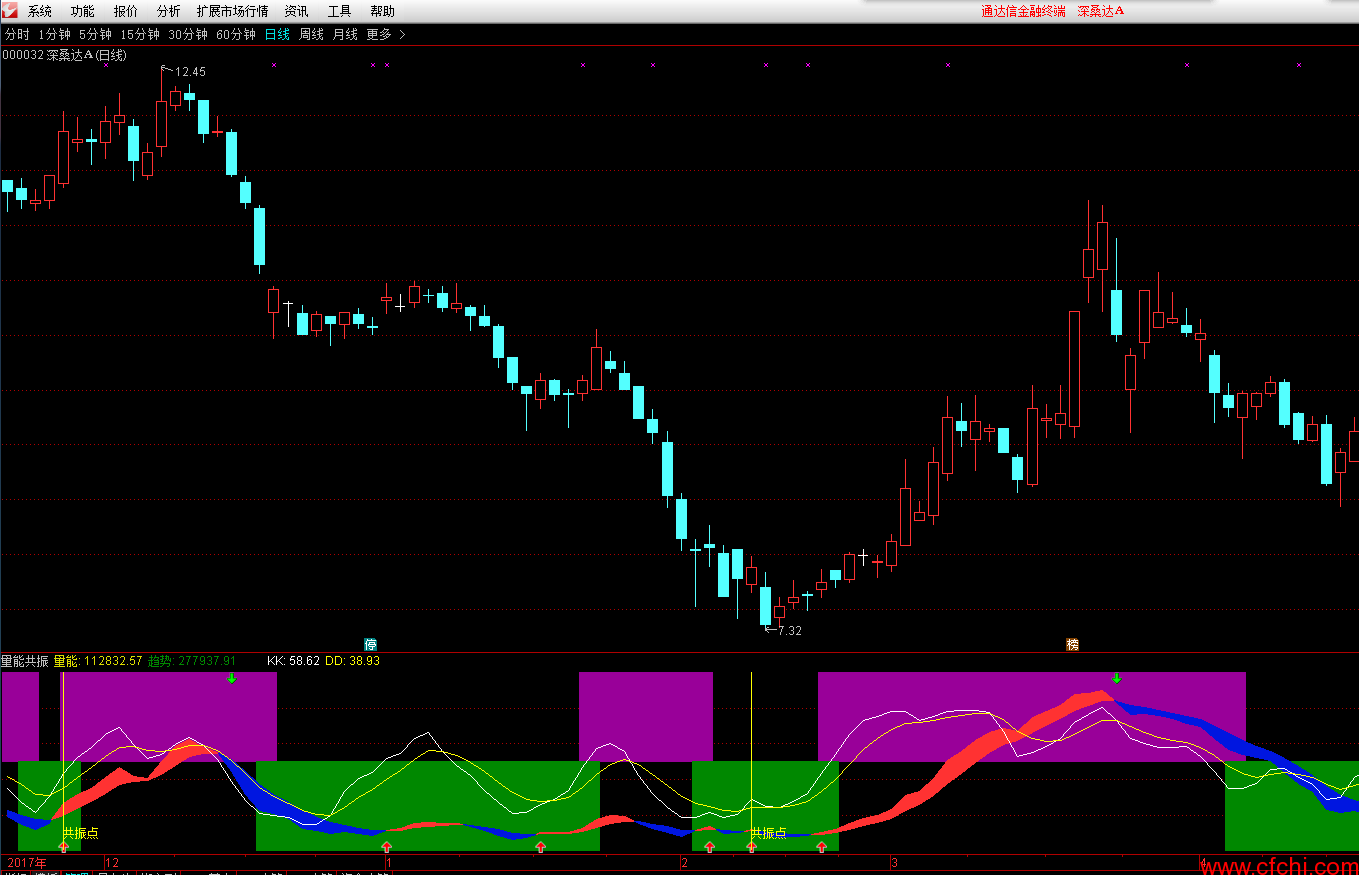Viewport: 1359px width, 875px height.
Task: Click the red 深桑达A label at top right
Action: click(1101, 11)
